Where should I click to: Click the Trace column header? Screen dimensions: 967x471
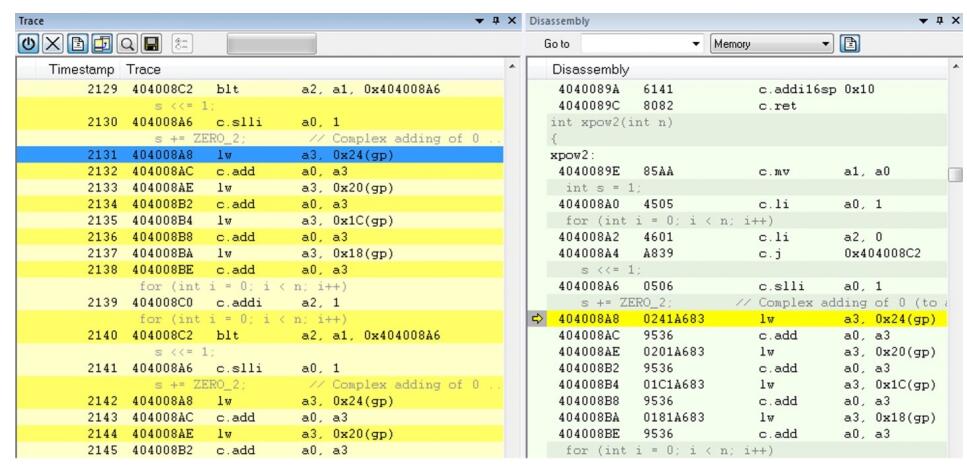point(144,69)
